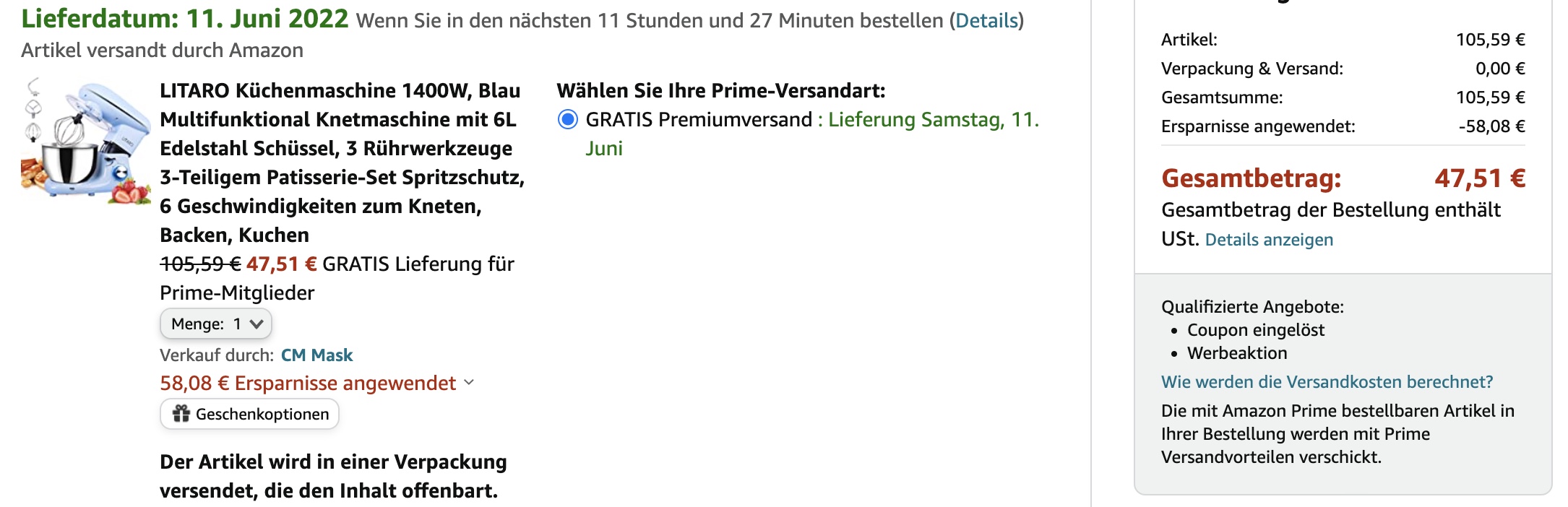Click the red Gesamtbetrag total heading
Screen dimensions: 1568x507
tap(1251, 178)
